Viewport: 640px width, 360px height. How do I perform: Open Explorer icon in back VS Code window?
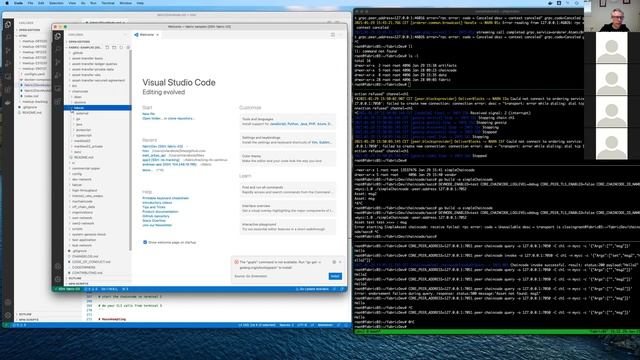(8, 24)
